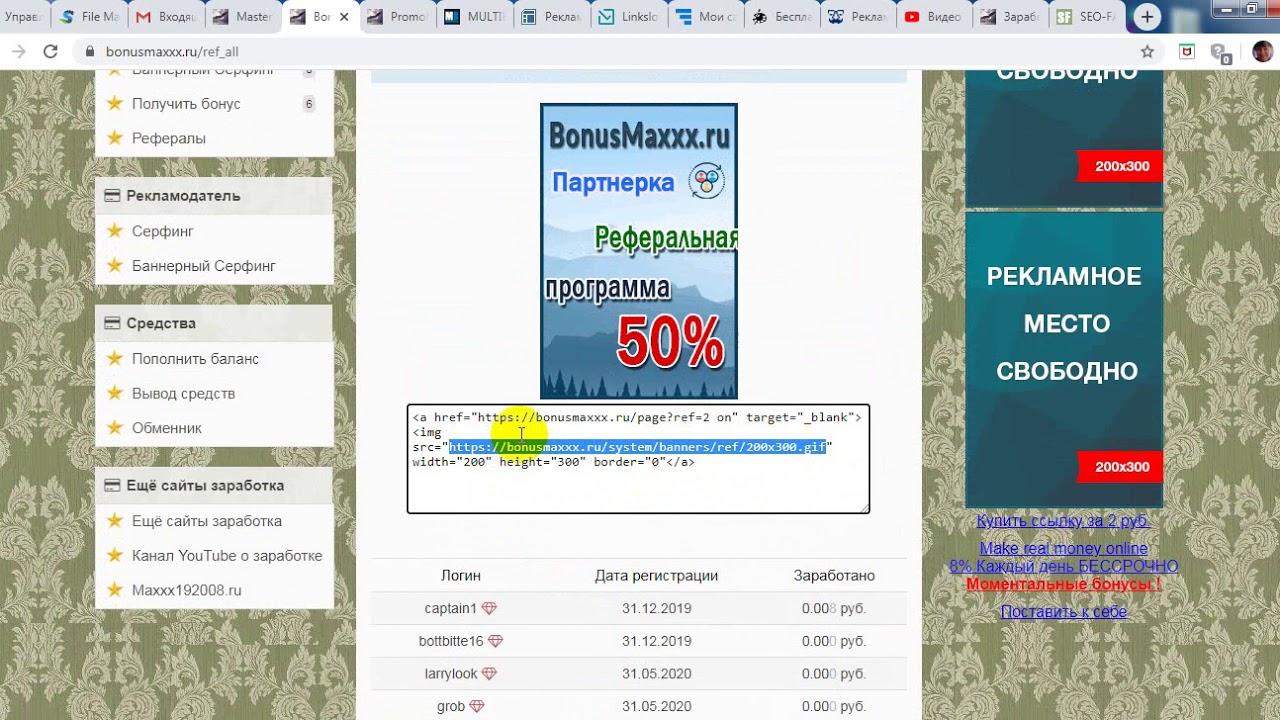Viewport: 1280px width, 720px height.
Task: Go forward in browser history
Action: [18, 52]
